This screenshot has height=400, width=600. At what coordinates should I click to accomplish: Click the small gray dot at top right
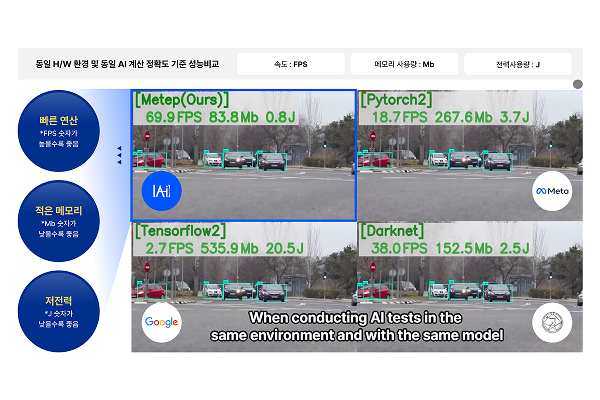click(x=577, y=85)
